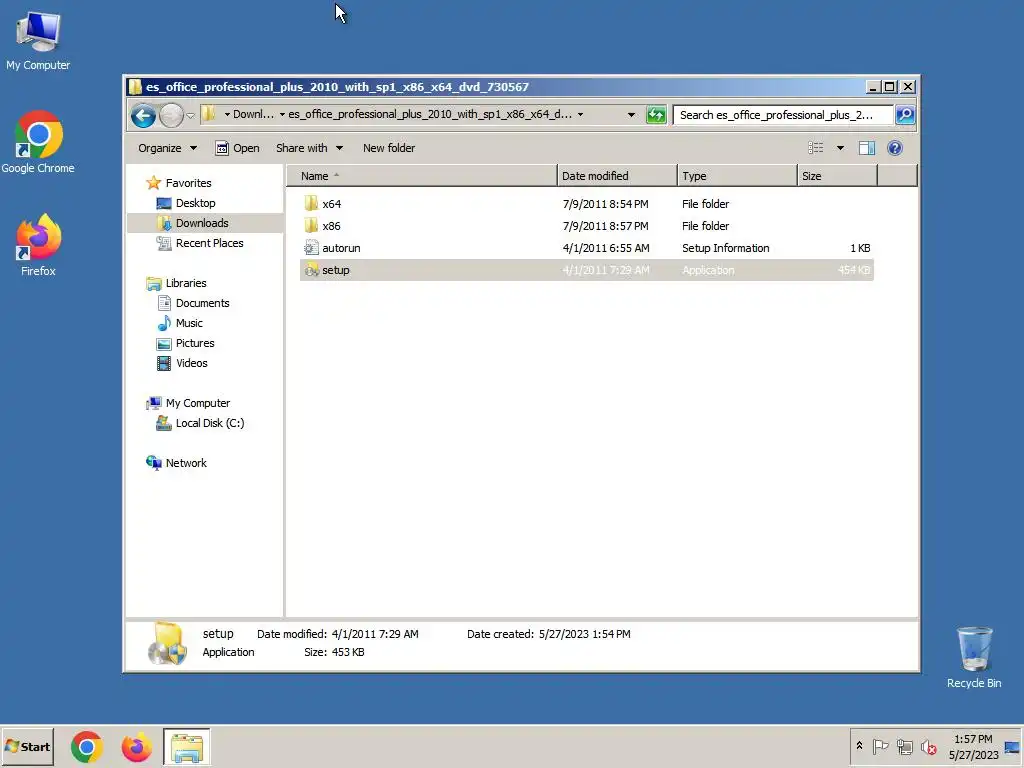
Task: Toggle the preview pane icon
Action: tap(867, 148)
